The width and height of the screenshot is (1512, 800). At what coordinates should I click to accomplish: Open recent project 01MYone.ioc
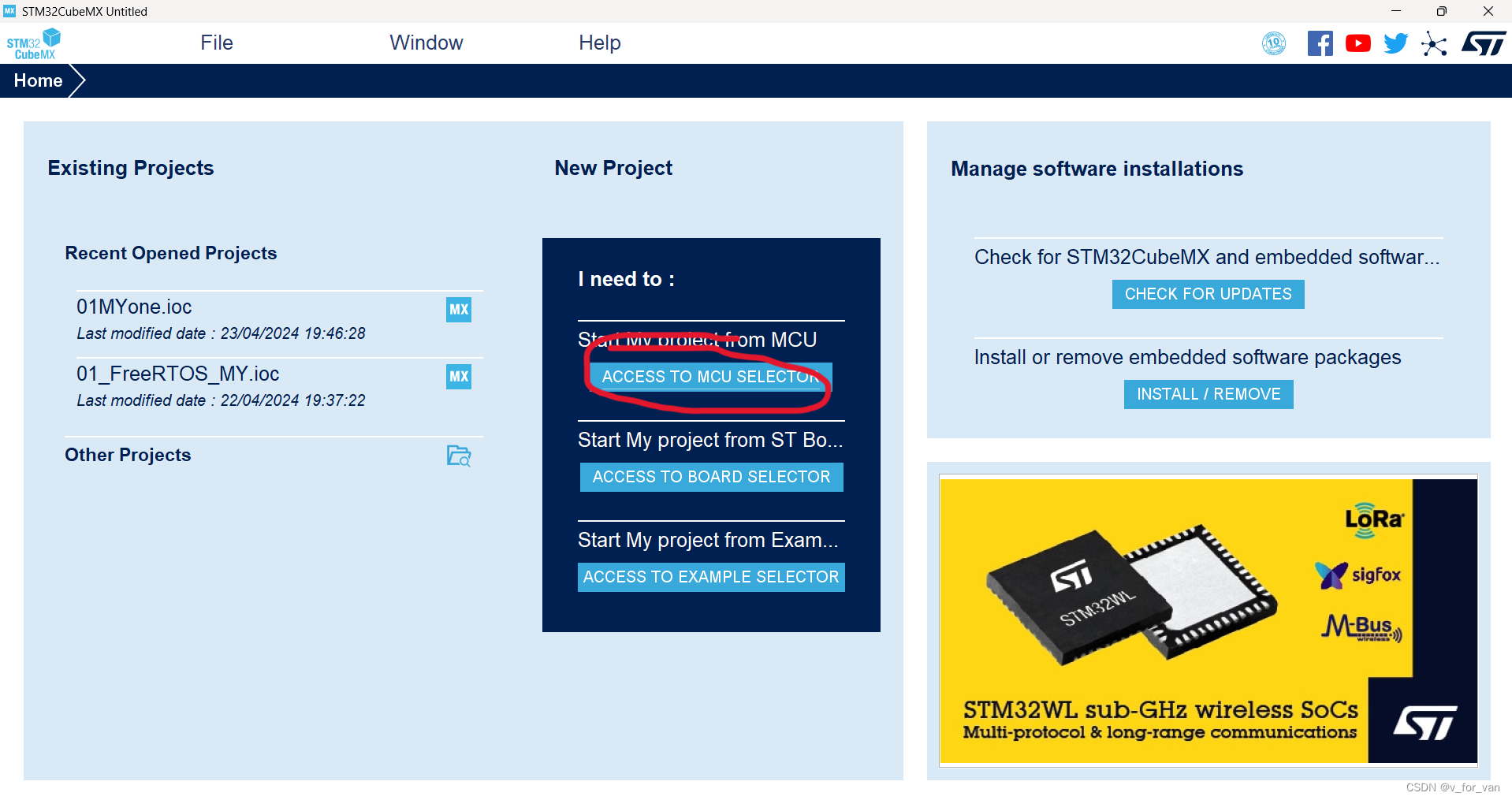pos(134,307)
